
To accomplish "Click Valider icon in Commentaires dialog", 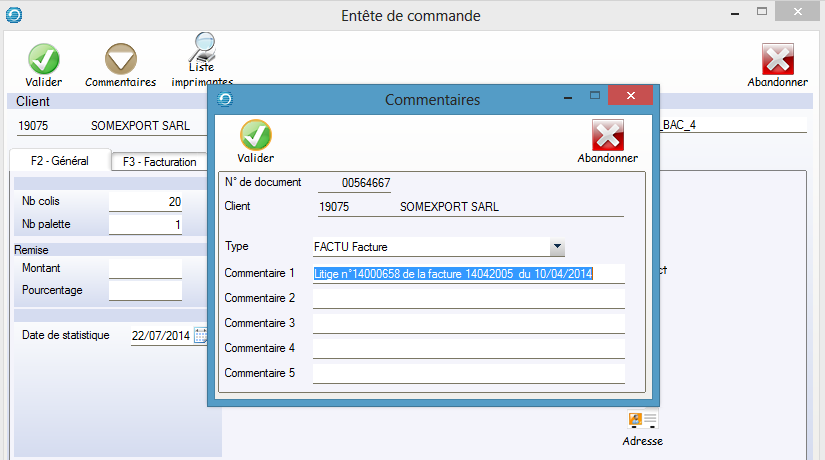I will point(256,136).
